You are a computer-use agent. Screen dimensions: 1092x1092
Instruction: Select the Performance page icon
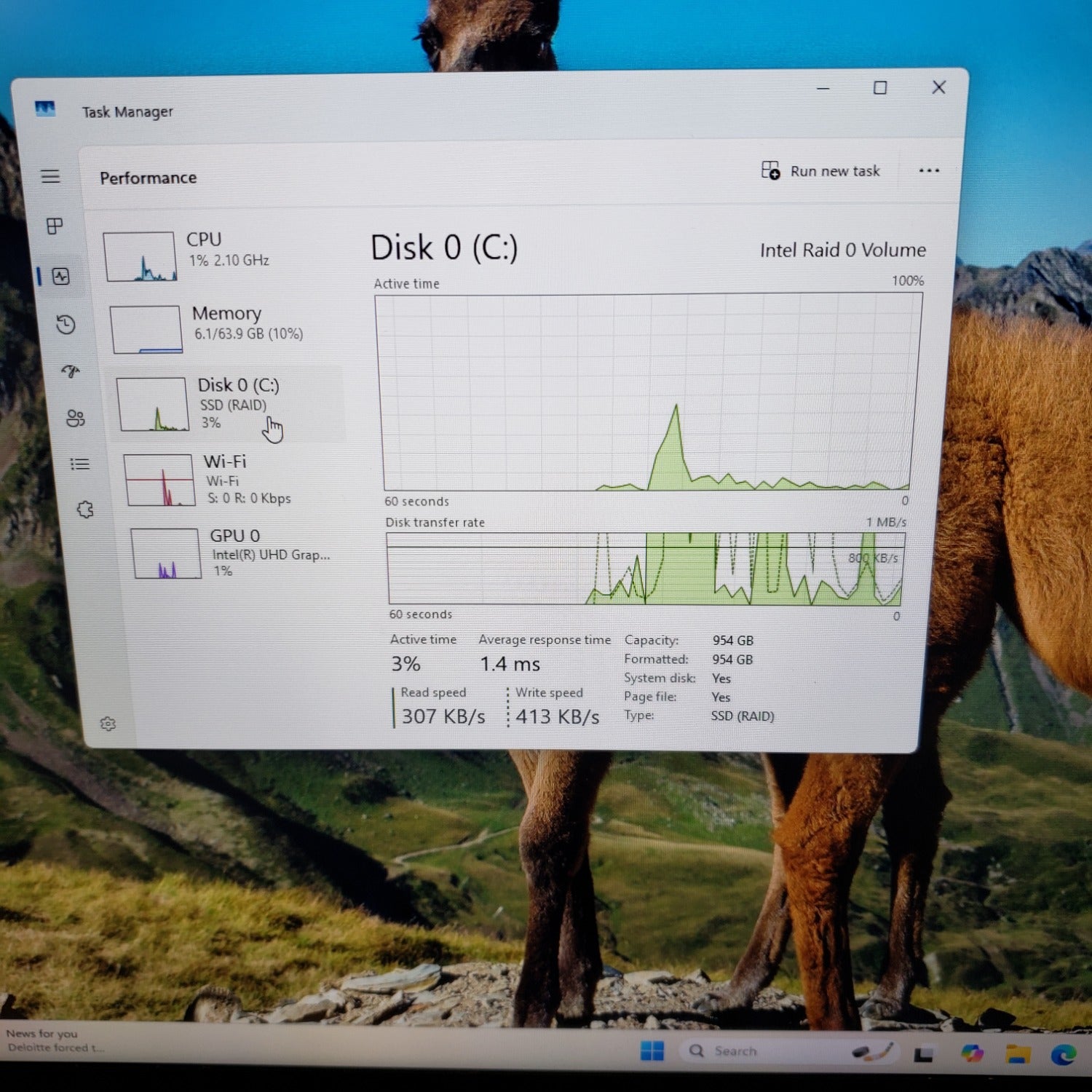[61, 277]
